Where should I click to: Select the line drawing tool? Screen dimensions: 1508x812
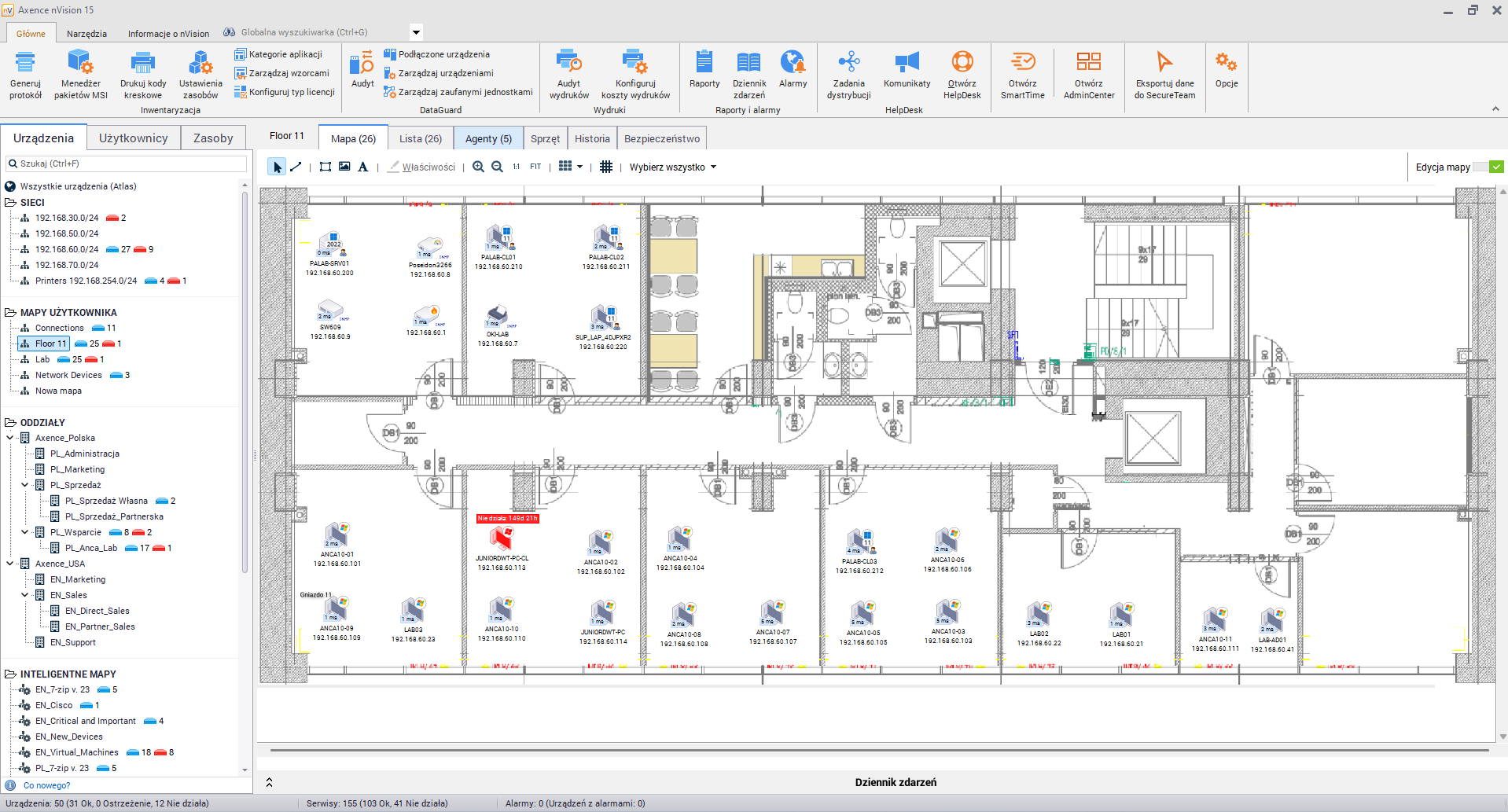click(x=296, y=167)
